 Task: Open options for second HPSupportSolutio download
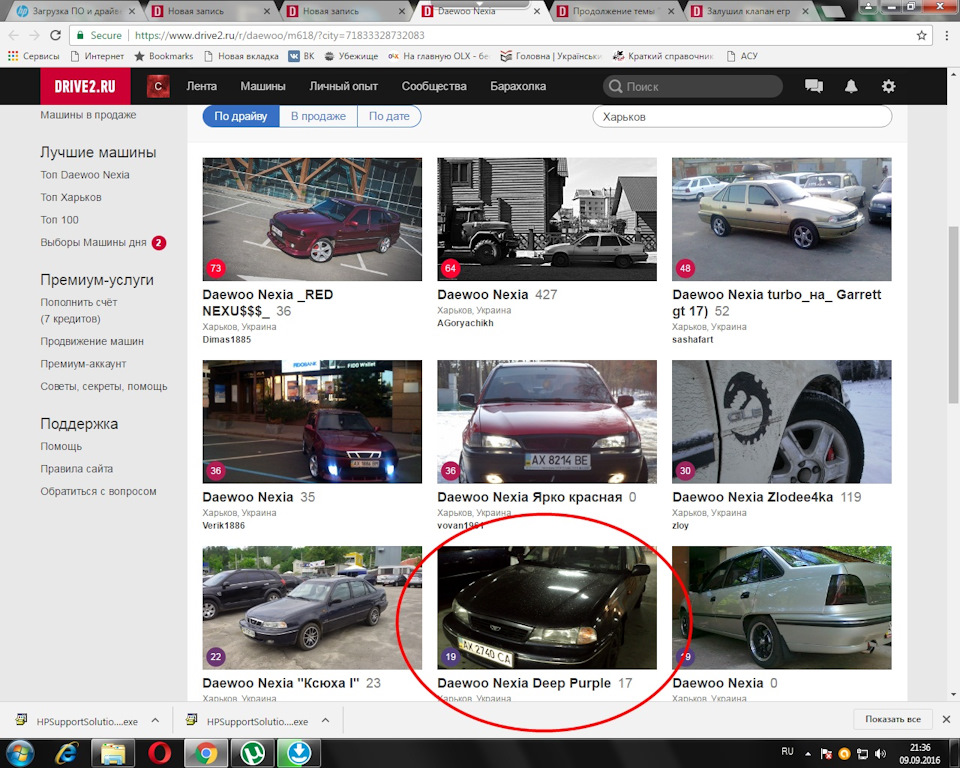[326, 720]
